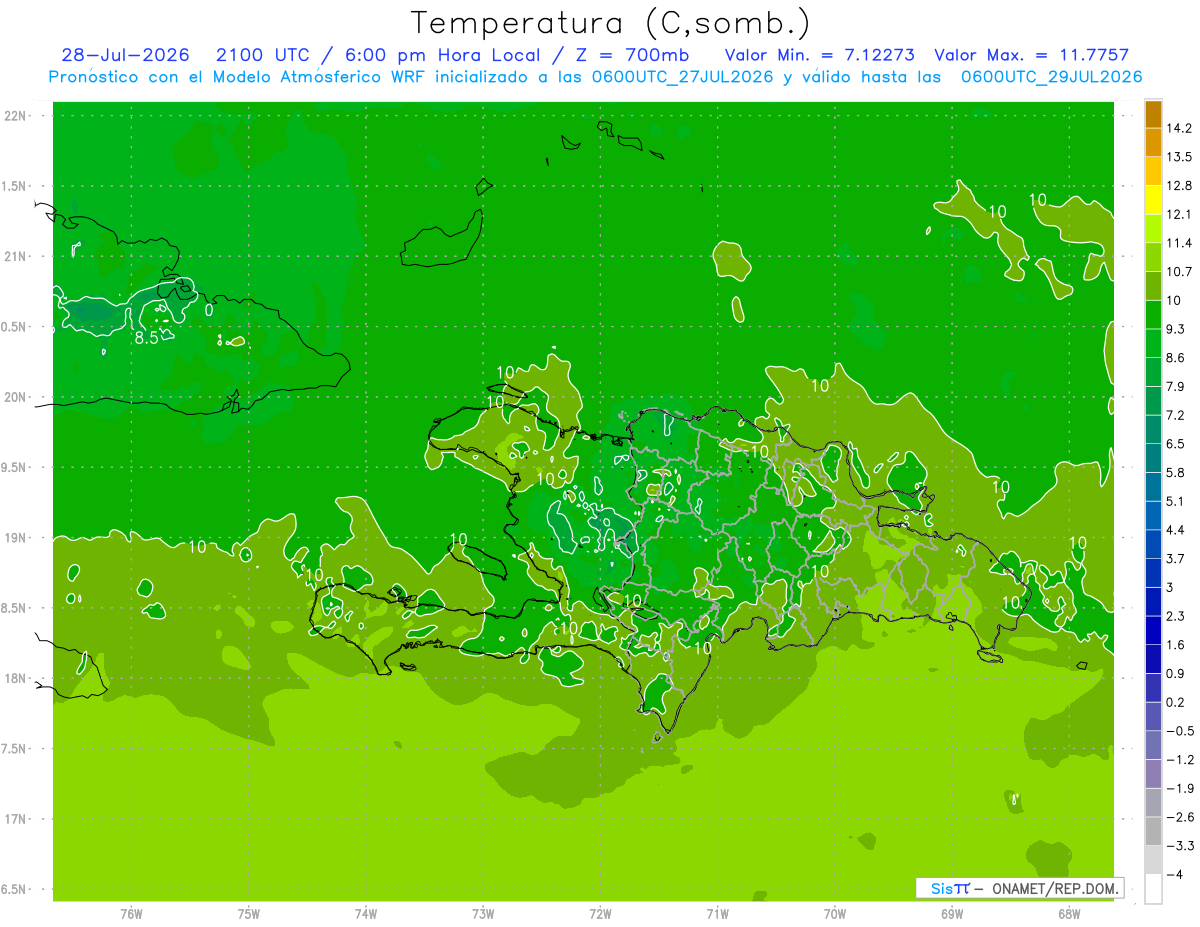The image size is (1200, 927).
Task: Click the 7.9 colorbar value
Action: [x=1176, y=386]
